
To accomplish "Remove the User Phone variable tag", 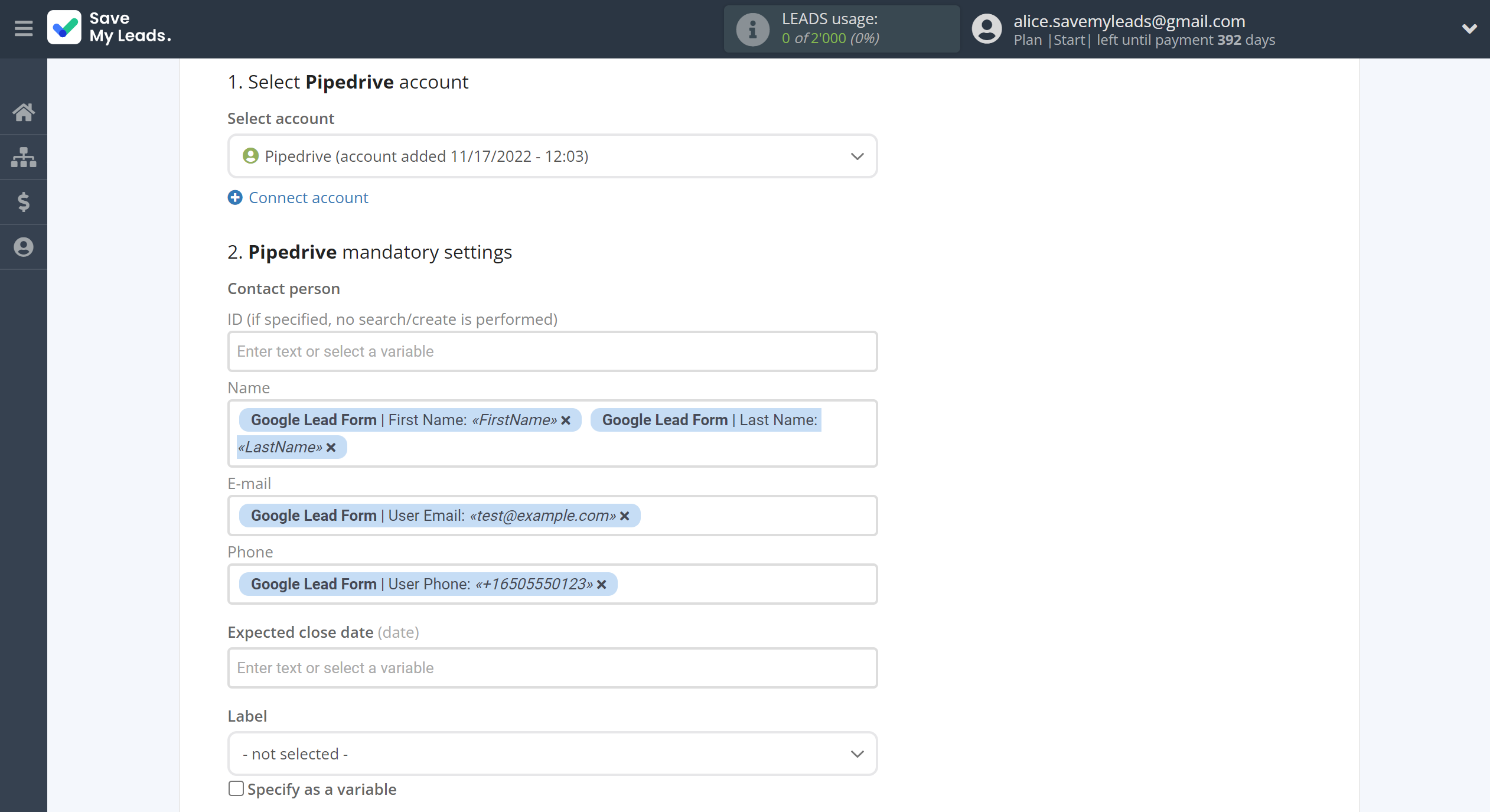I will tap(602, 584).
